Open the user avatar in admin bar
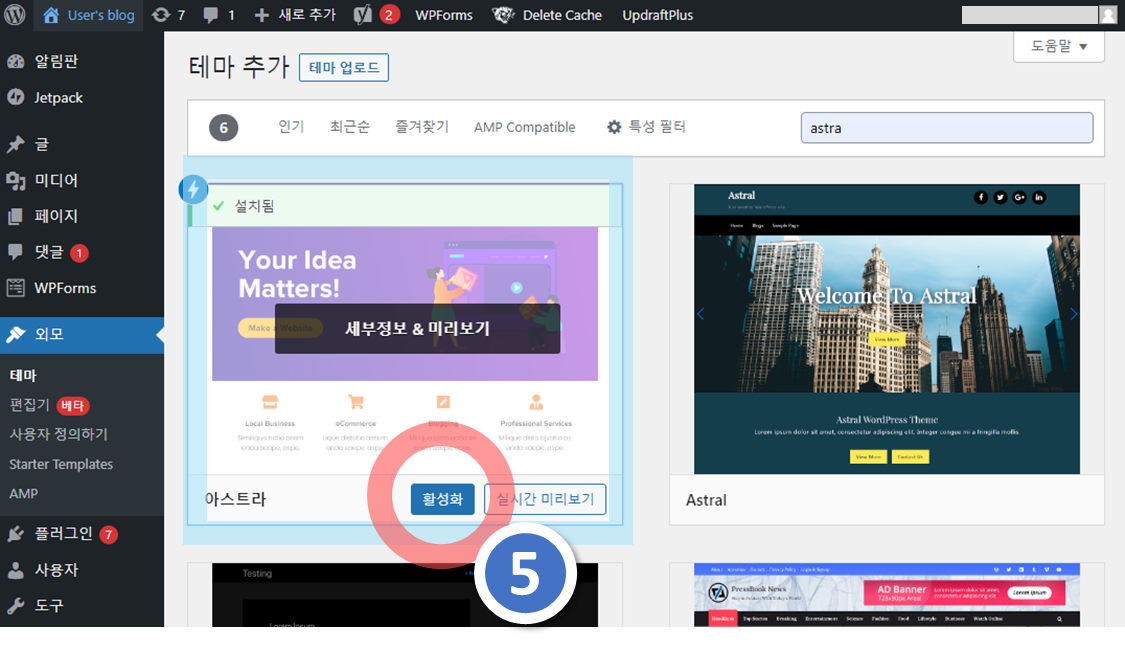Screen dimensions: 1125x666 coord(1108,15)
